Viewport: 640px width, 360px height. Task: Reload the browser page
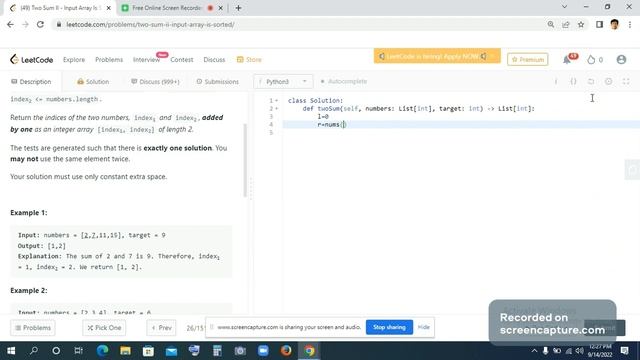(40, 24)
